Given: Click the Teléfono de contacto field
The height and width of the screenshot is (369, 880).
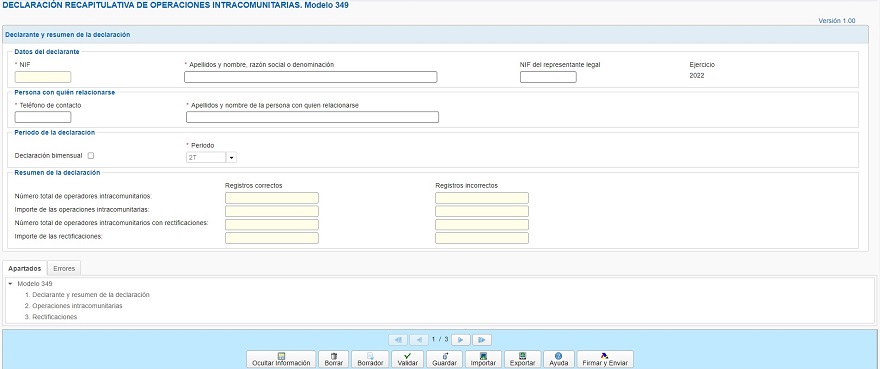Looking at the screenshot, I should tap(43, 117).
